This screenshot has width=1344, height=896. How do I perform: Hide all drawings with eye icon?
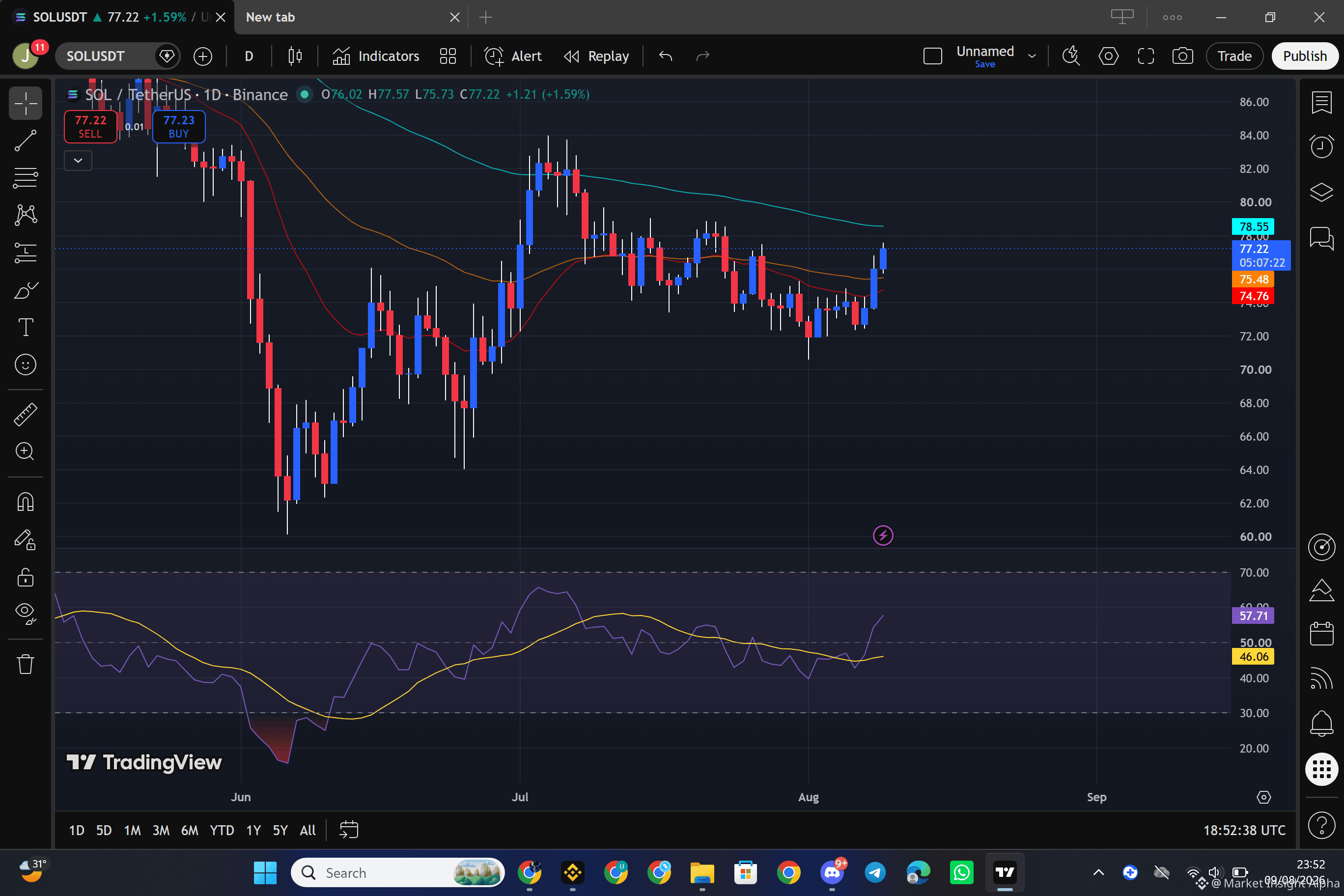(x=25, y=613)
